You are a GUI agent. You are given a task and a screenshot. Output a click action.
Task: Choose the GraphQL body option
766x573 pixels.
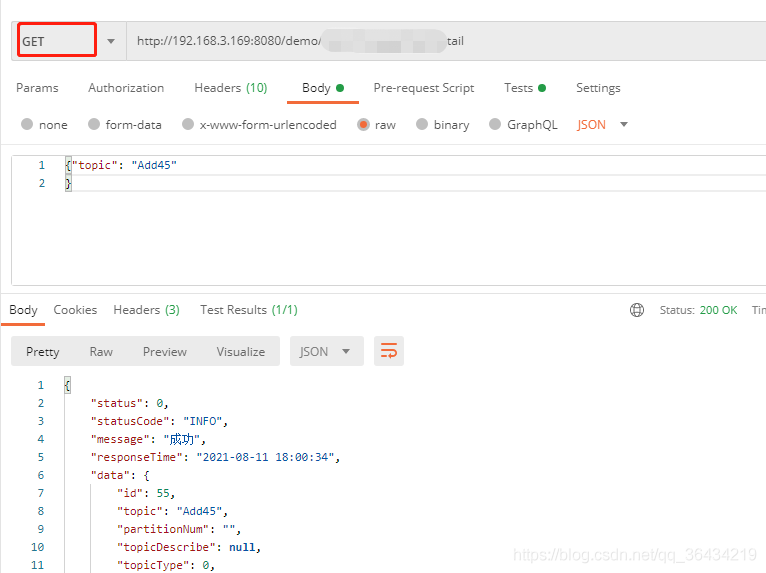(x=523, y=125)
